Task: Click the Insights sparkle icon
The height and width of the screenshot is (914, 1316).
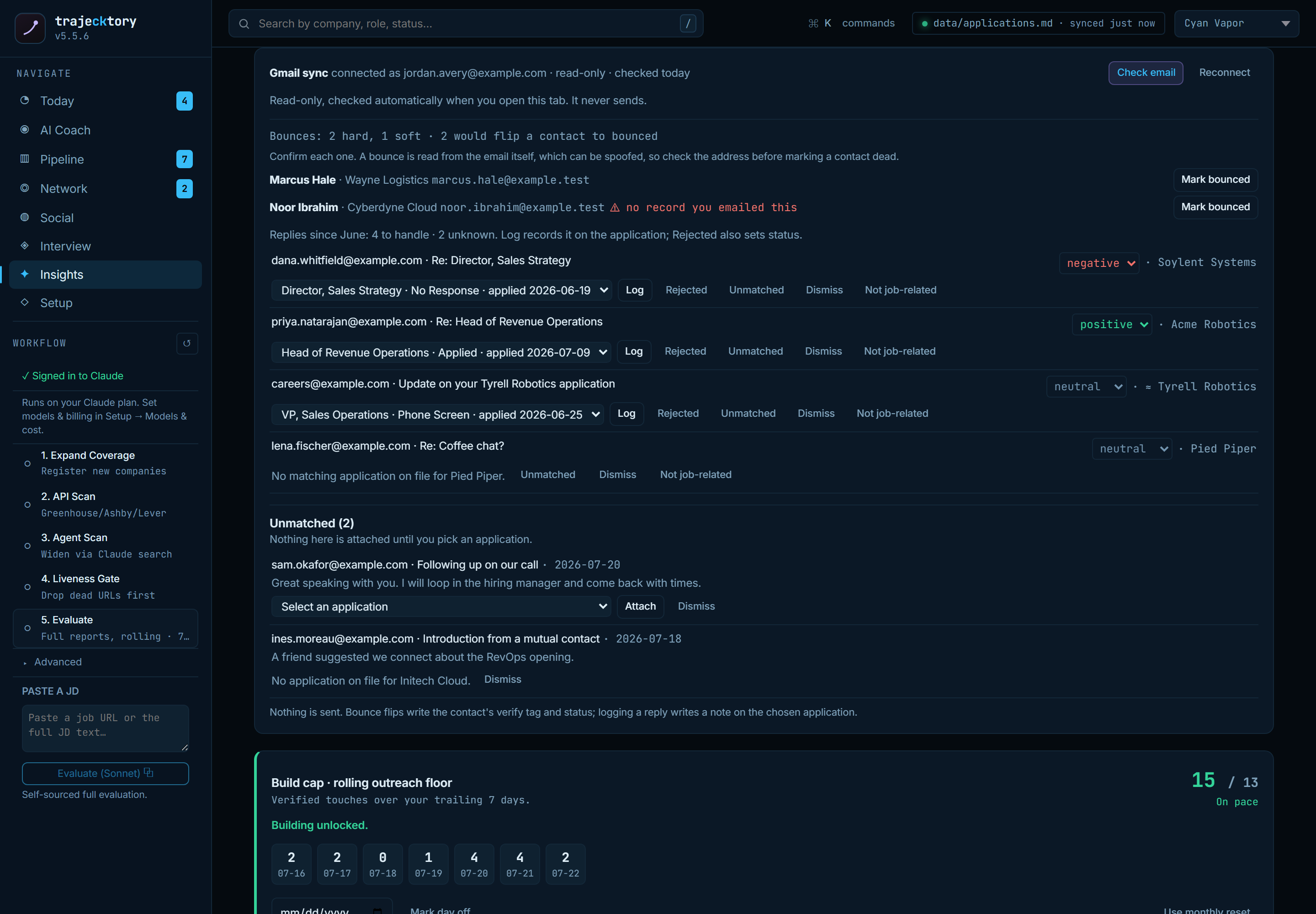Action: point(25,274)
